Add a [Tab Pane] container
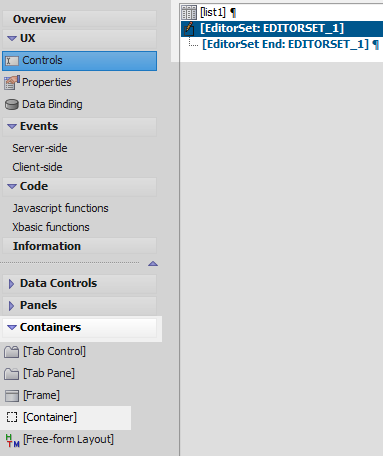Image resolution: width=383 pixels, height=456 pixels. coord(49,373)
